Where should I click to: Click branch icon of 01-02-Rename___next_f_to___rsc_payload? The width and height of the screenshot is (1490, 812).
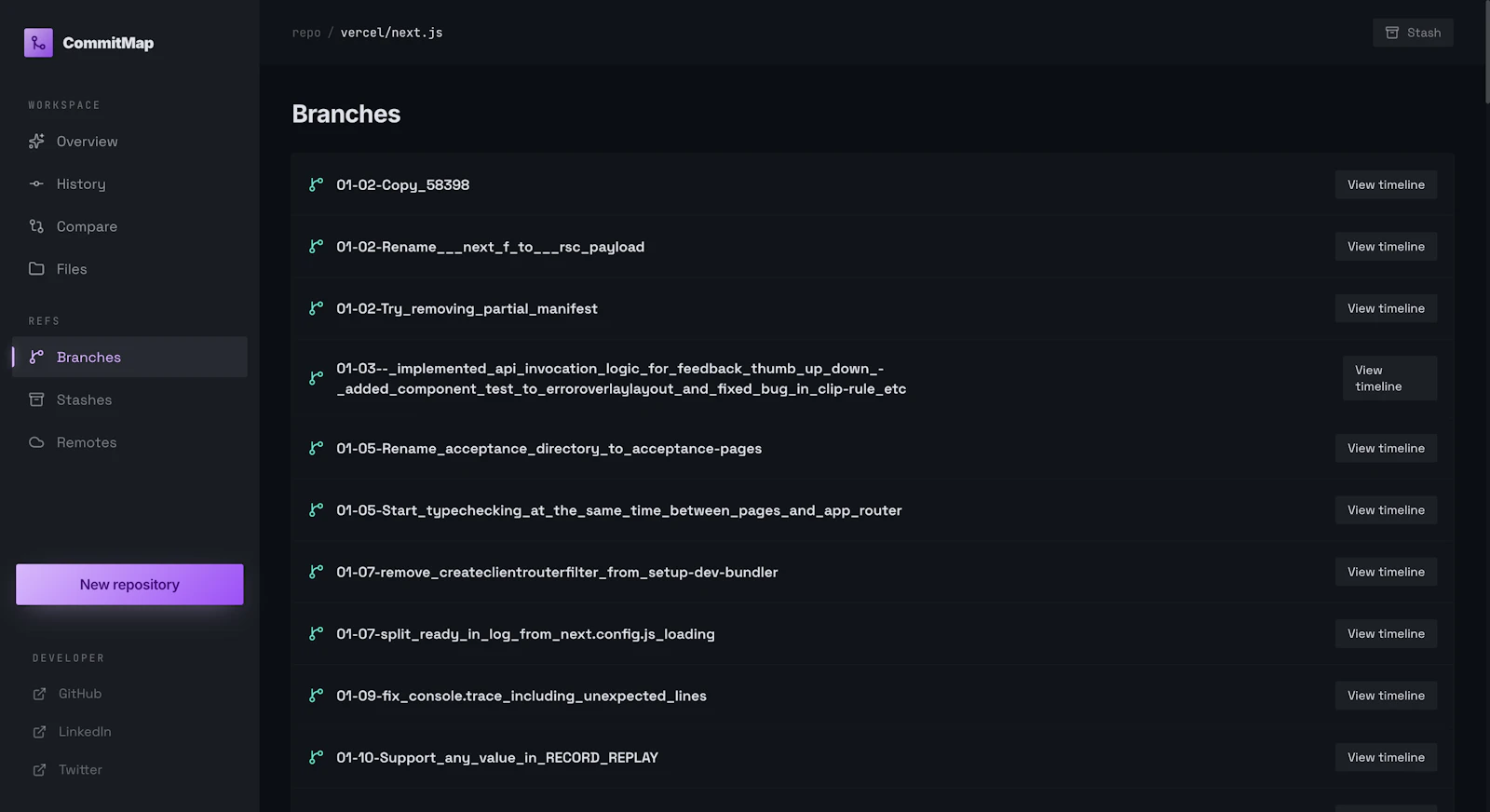[317, 247]
